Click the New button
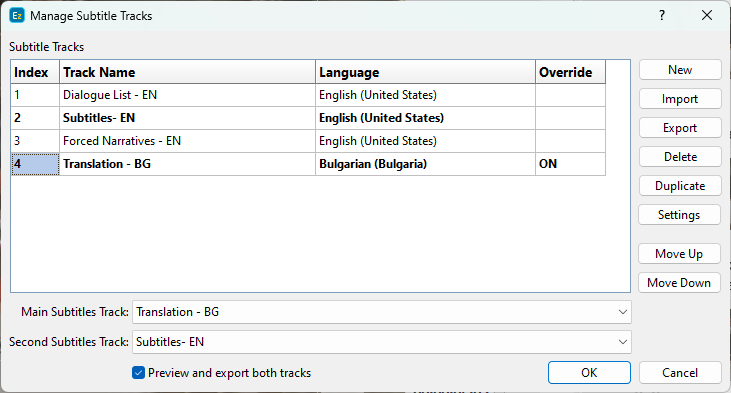 (x=680, y=70)
